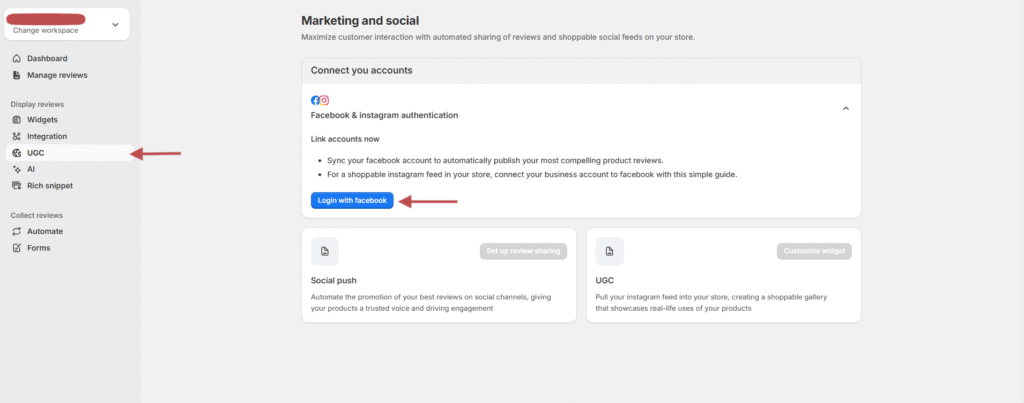This screenshot has height=403, width=1024.
Task: Click the Customize widget button
Action: (814, 251)
